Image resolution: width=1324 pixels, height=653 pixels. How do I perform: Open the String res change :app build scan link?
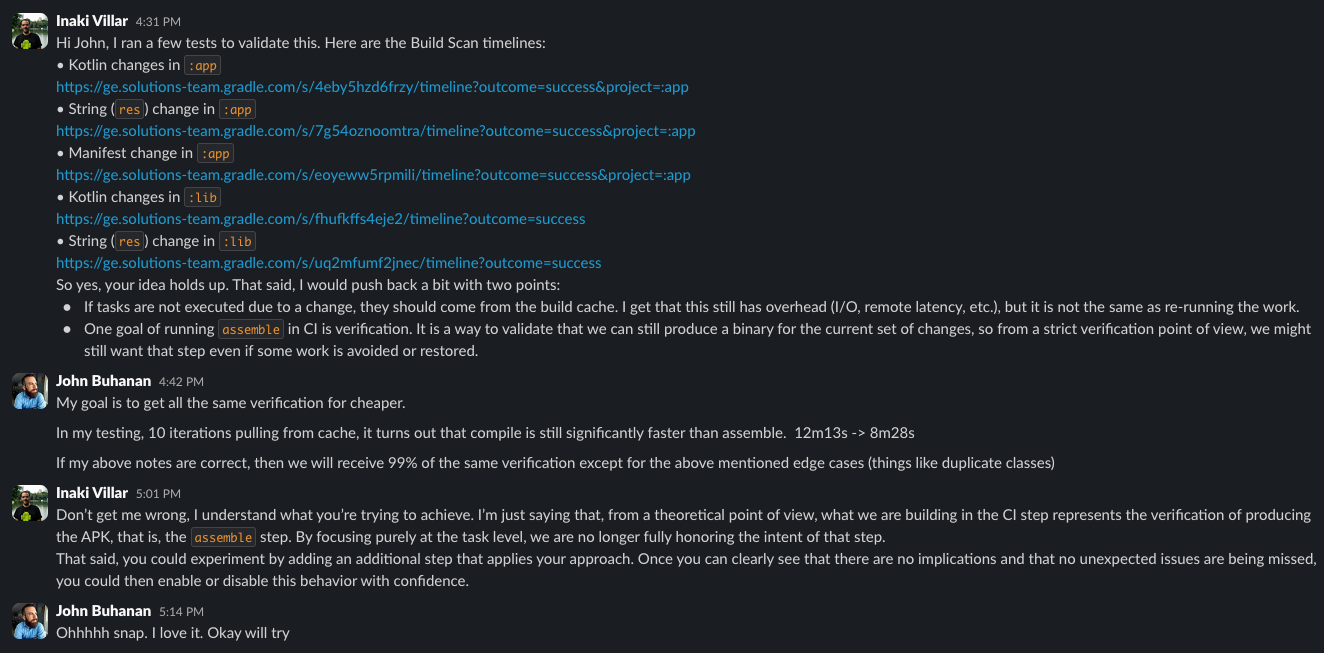(375, 131)
